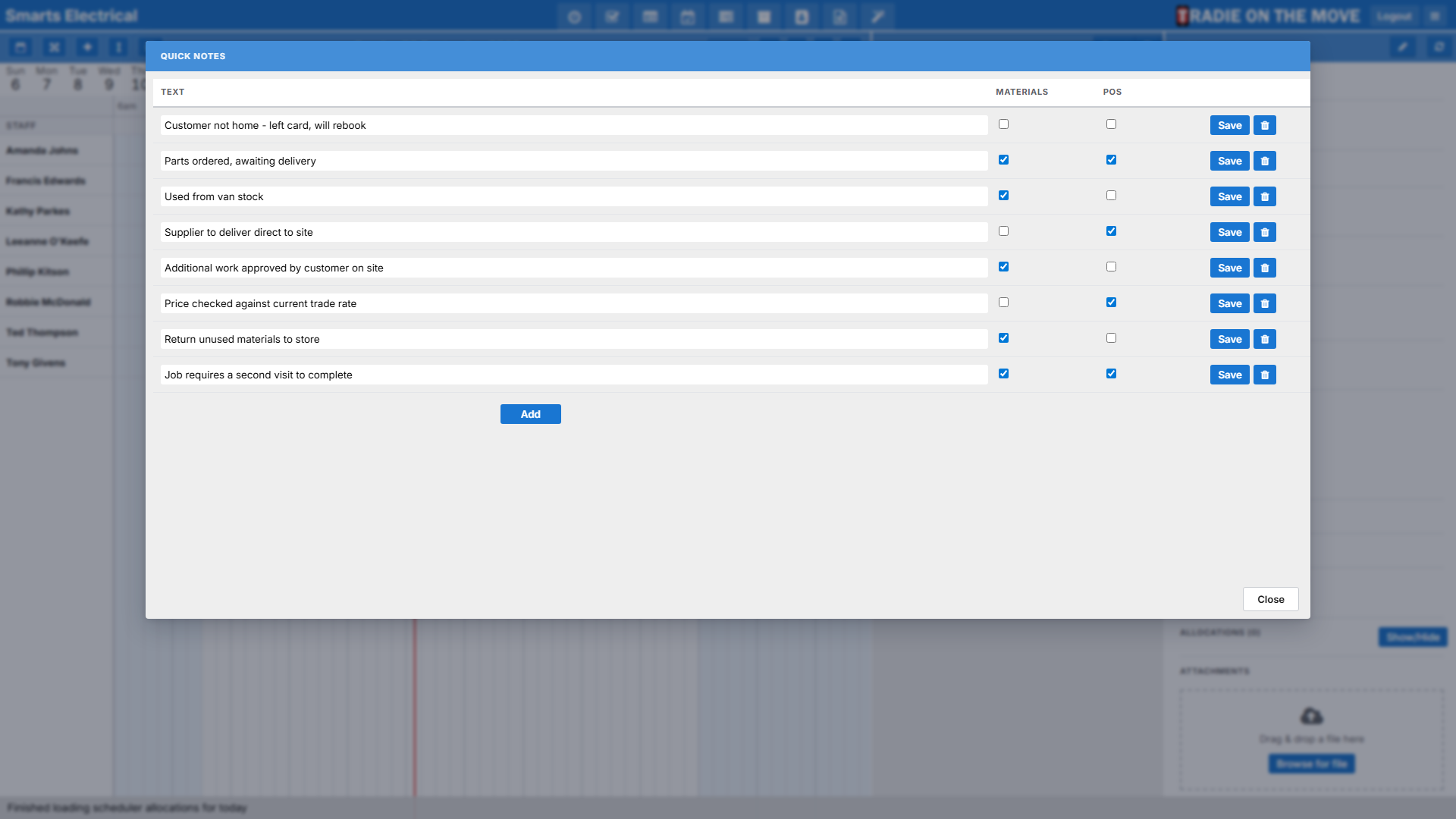
Task: Edit 'Customer not home' text field
Action: (574, 125)
